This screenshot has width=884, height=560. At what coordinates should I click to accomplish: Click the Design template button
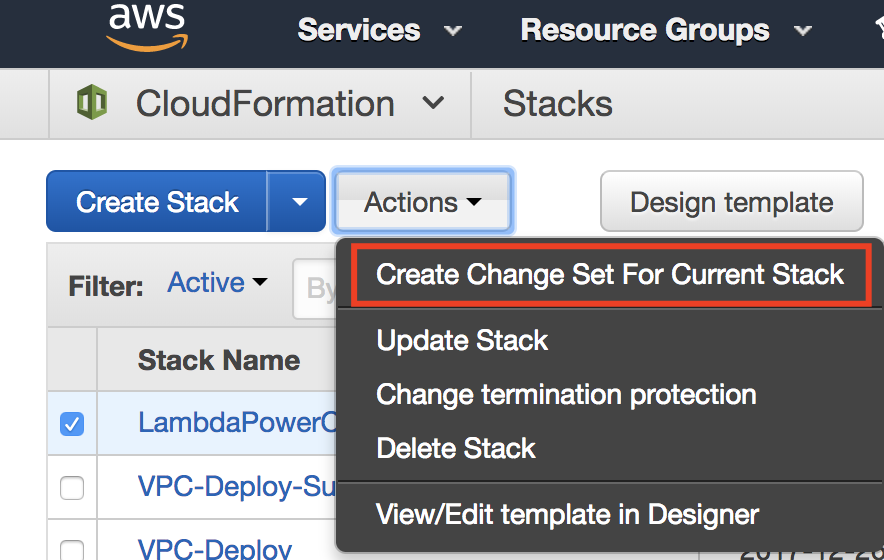pos(731,202)
